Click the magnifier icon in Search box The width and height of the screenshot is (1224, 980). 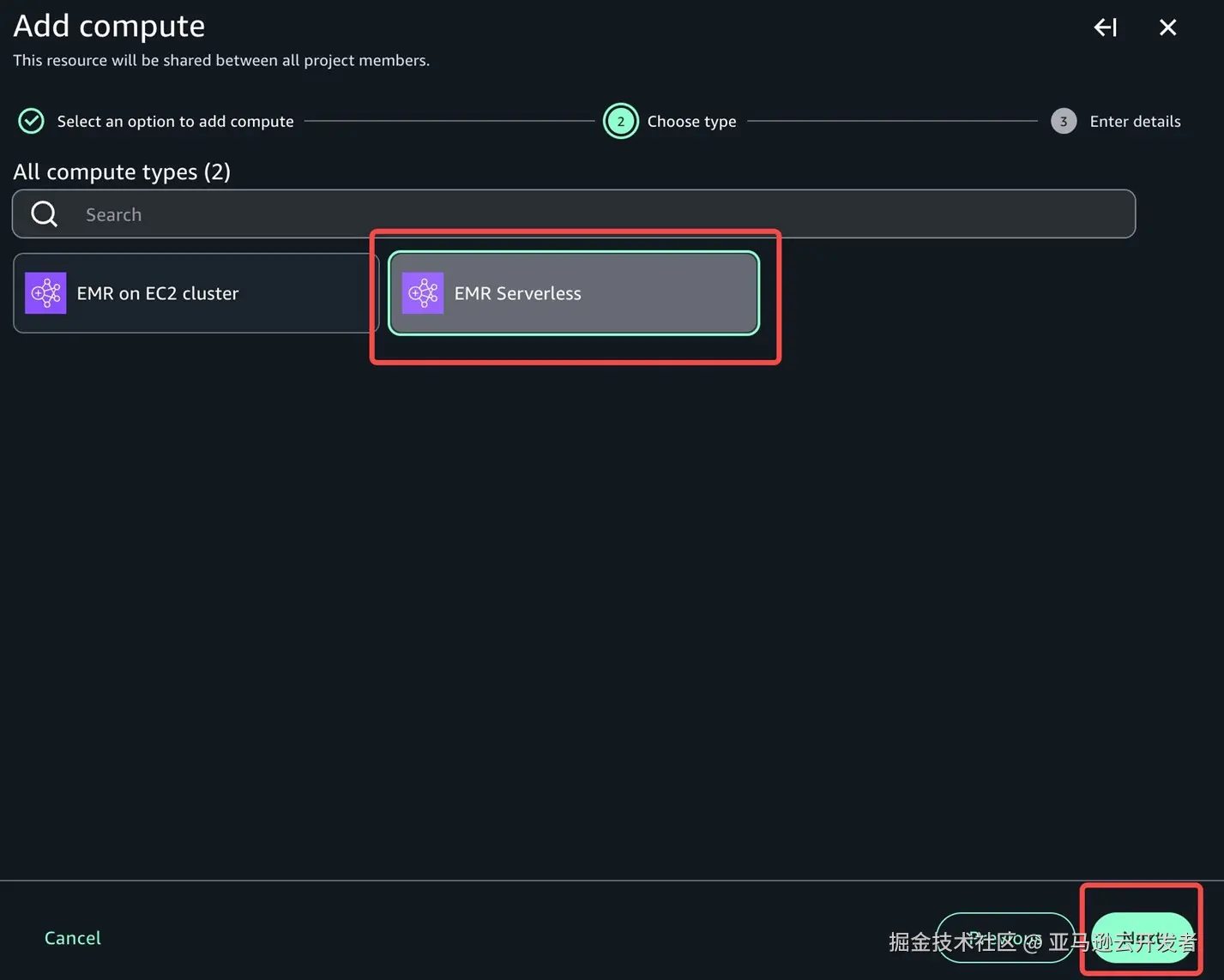(x=45, y=213)
